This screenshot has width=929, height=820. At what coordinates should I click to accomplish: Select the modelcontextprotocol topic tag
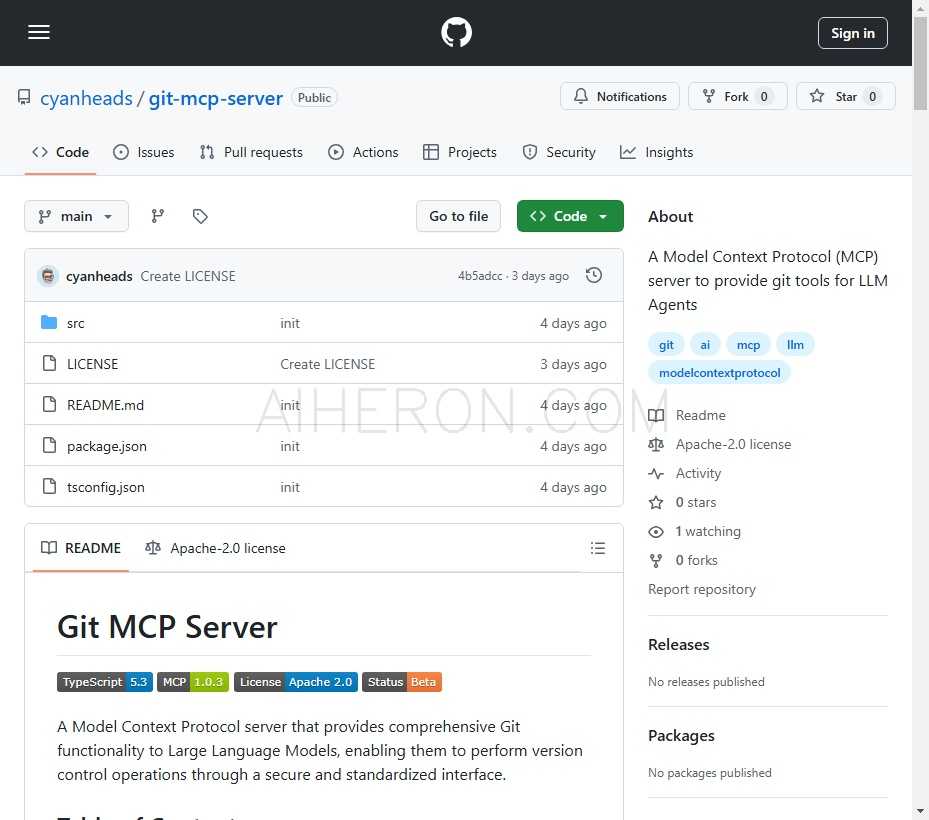pyautogui.click(x=719, y=373)
